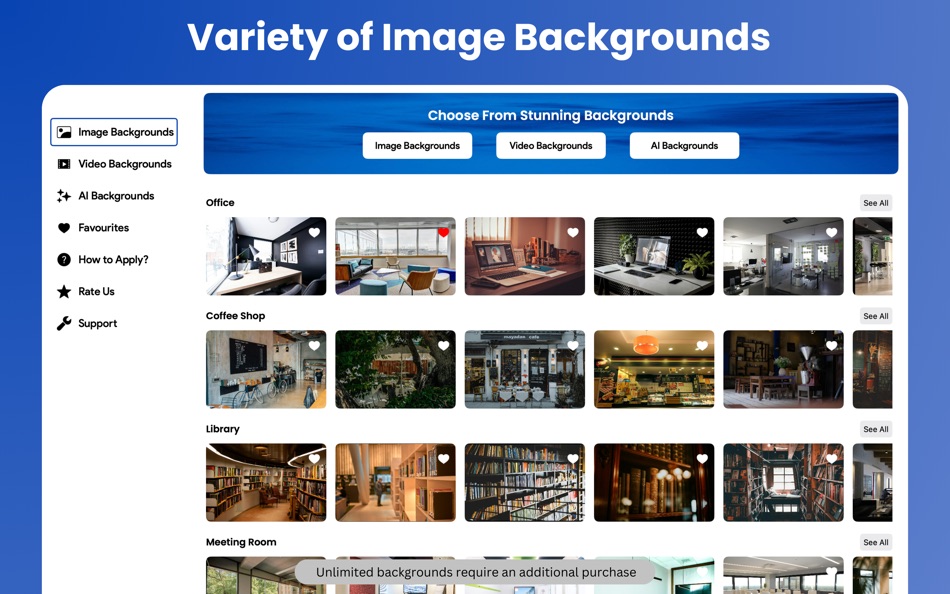Unfavourite the bright lounge office background
The image size is (950, 594).
pos(443,232)
